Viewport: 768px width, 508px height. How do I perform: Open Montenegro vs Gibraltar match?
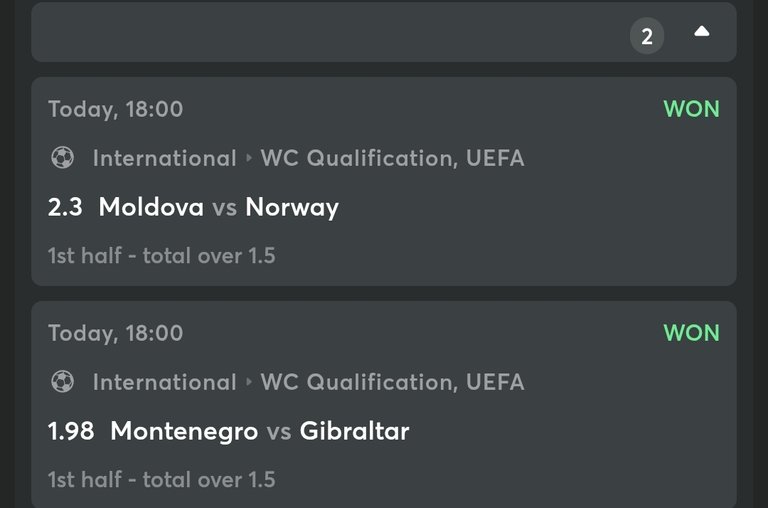point(260,432)
